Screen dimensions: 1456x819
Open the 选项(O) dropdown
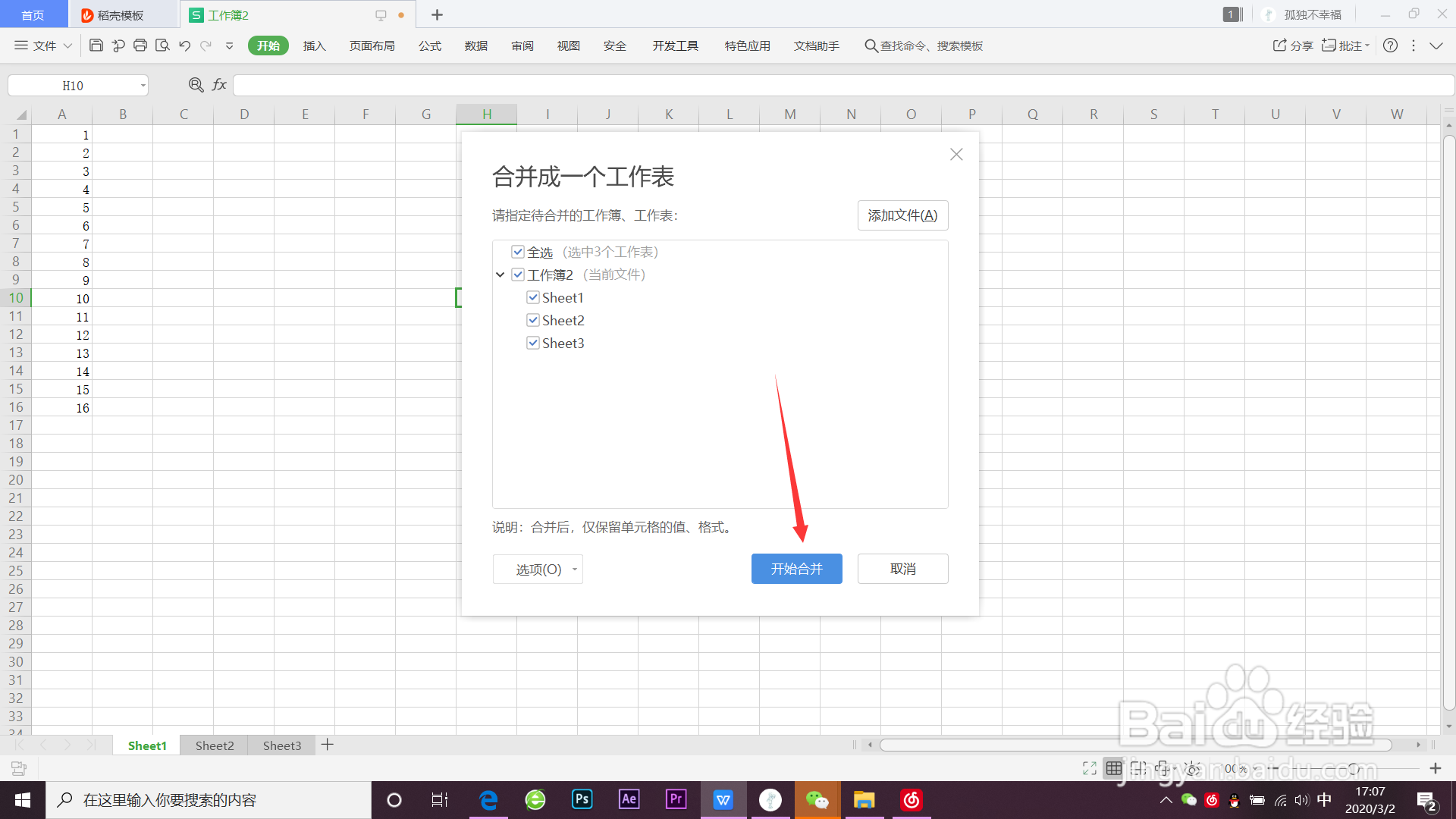coord(538,569)
